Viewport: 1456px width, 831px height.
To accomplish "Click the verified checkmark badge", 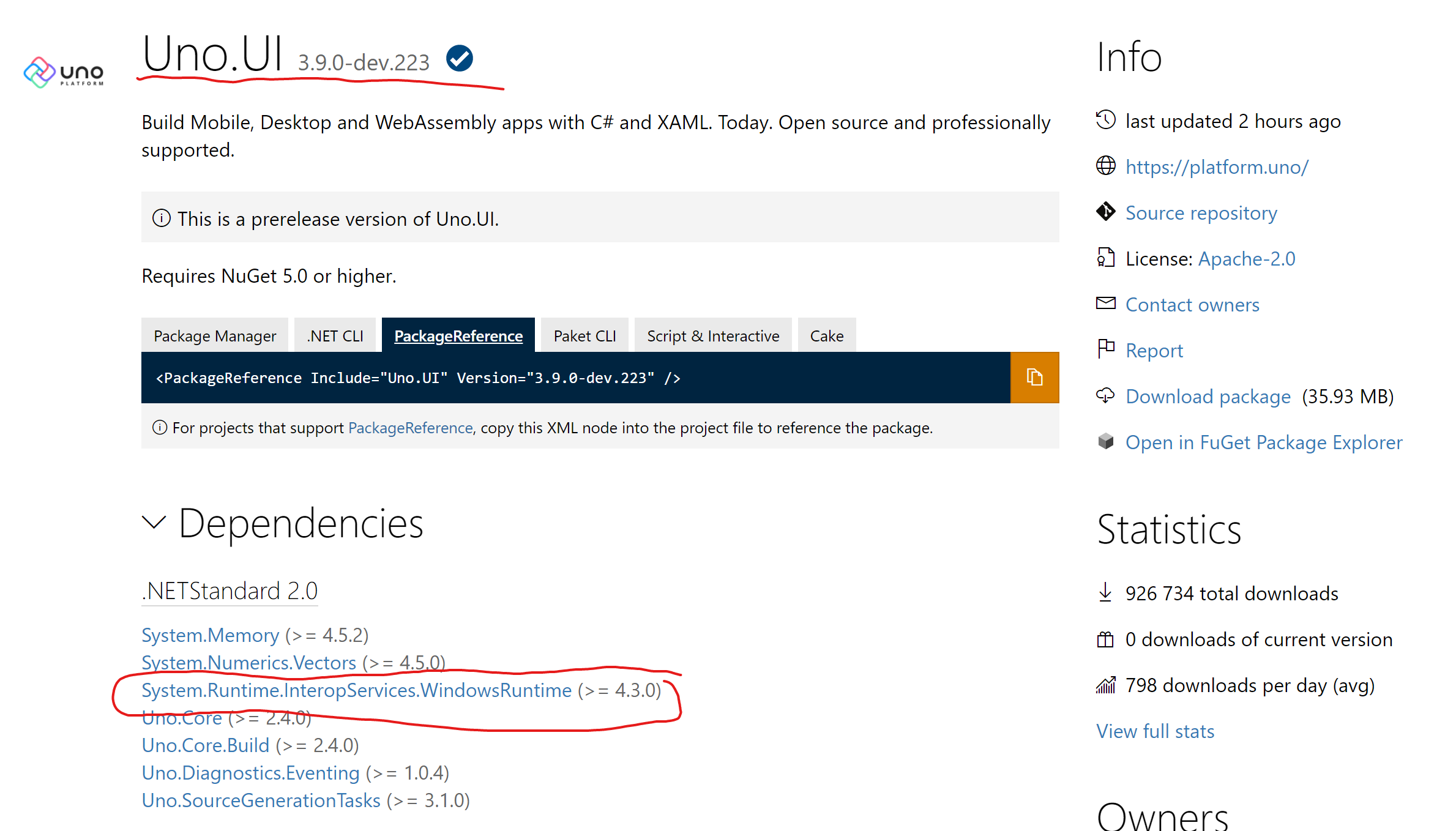I will tap(459, 59).
